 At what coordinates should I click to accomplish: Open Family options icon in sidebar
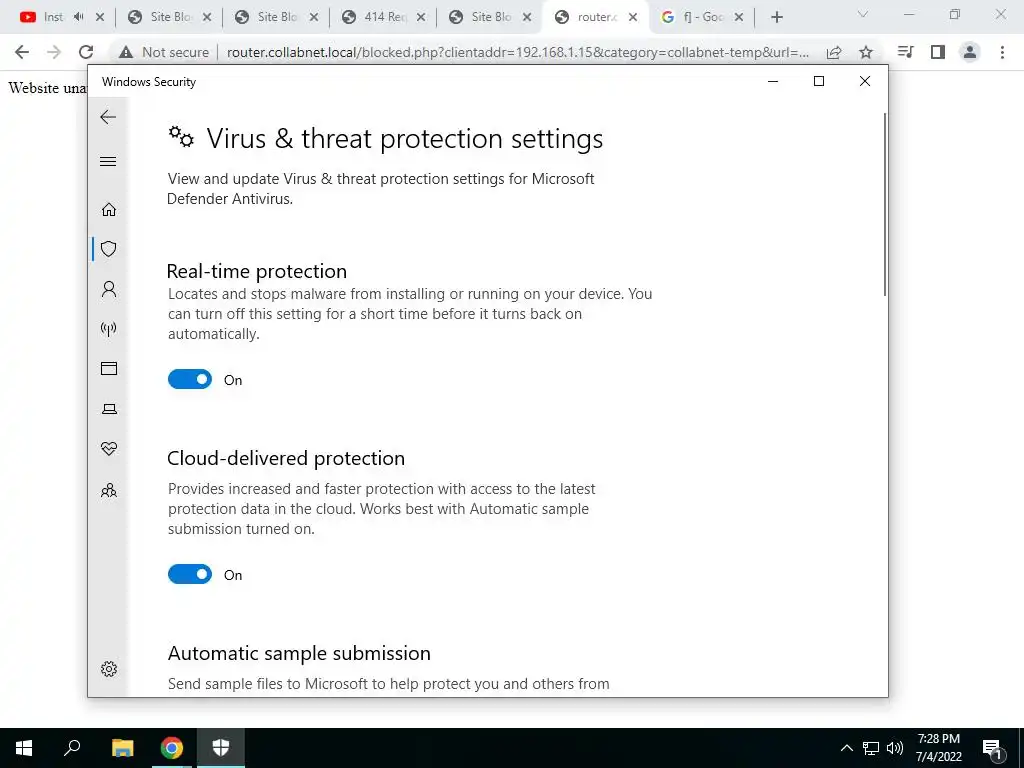tap(108, 490)
